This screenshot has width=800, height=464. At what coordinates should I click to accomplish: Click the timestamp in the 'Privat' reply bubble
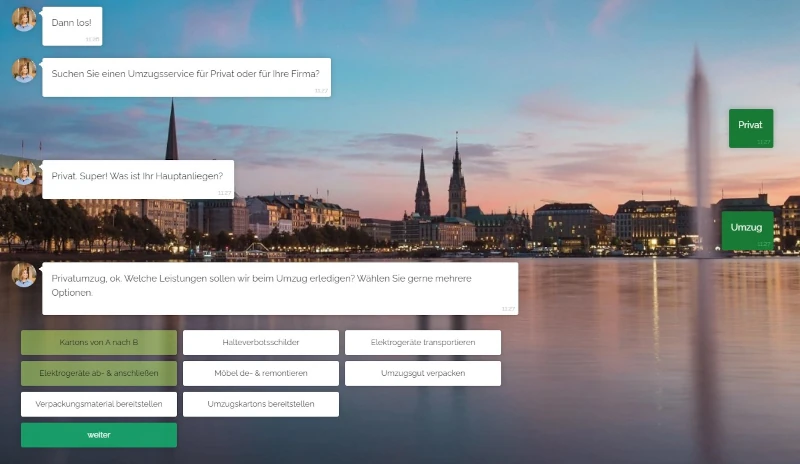(x=764, y=142)
